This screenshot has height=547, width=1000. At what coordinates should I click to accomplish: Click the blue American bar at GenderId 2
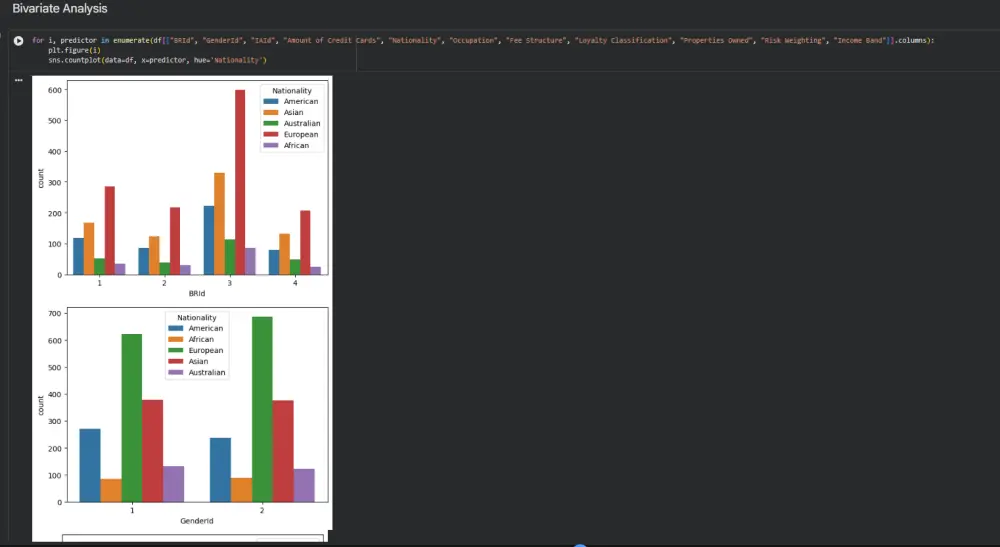tap(220, 470)
